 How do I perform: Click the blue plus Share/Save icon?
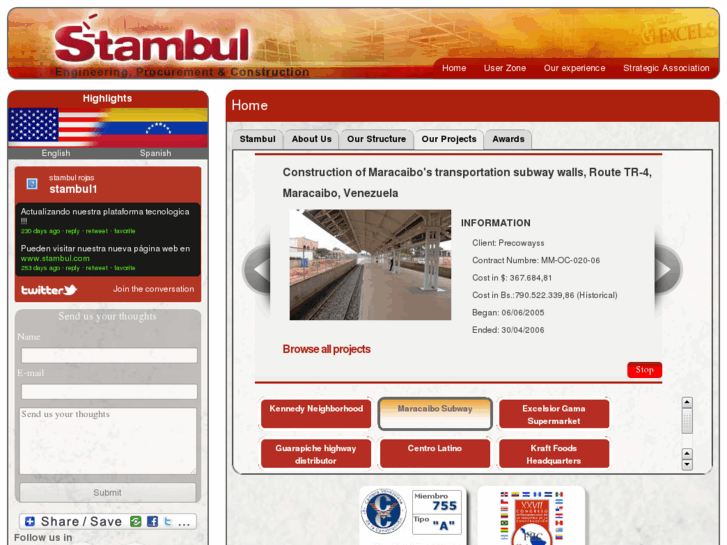point(30,521)
